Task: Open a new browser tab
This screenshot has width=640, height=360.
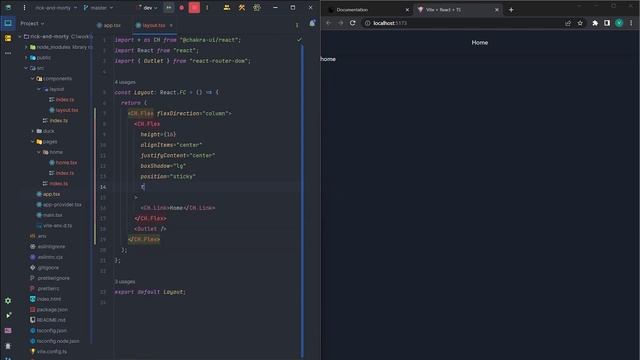Action: [511, 10]
